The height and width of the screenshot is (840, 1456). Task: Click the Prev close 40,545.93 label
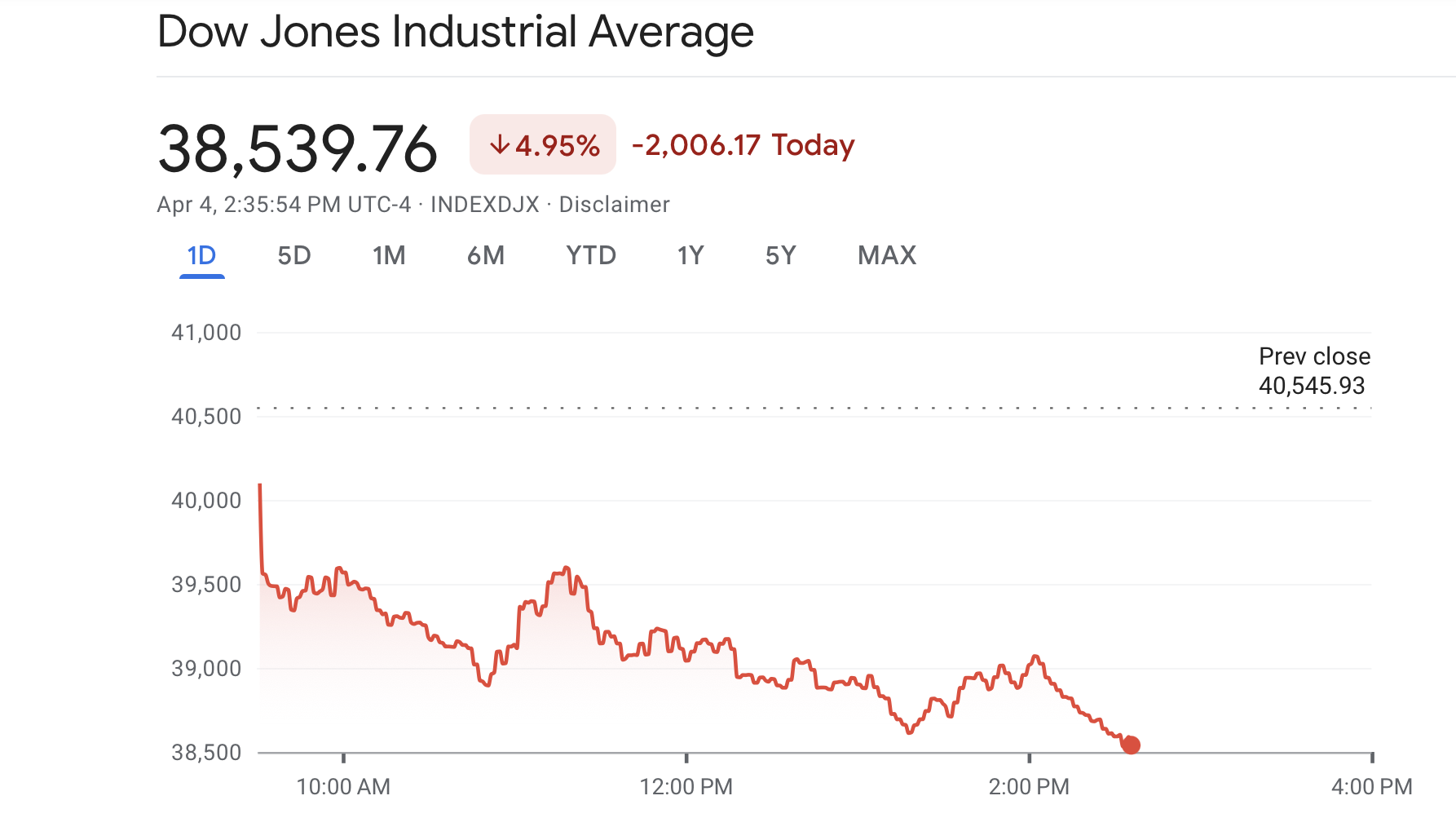click(x=1313, y=371)
